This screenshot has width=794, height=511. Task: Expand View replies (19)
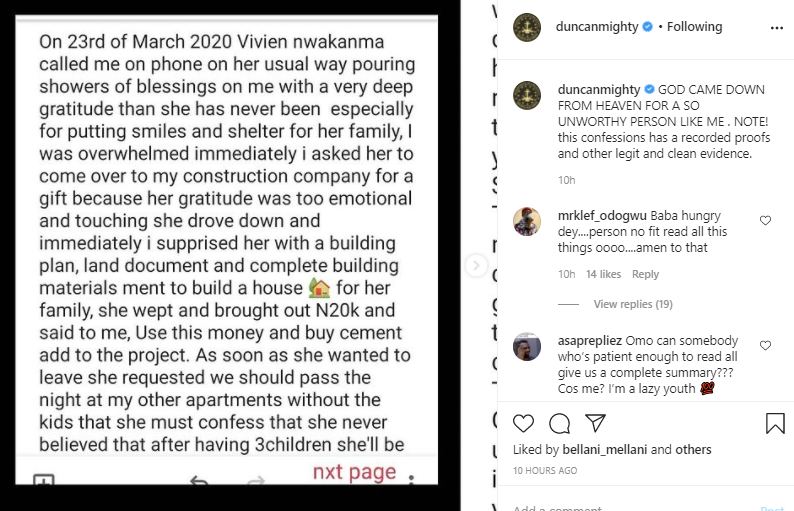click(633, 304)
